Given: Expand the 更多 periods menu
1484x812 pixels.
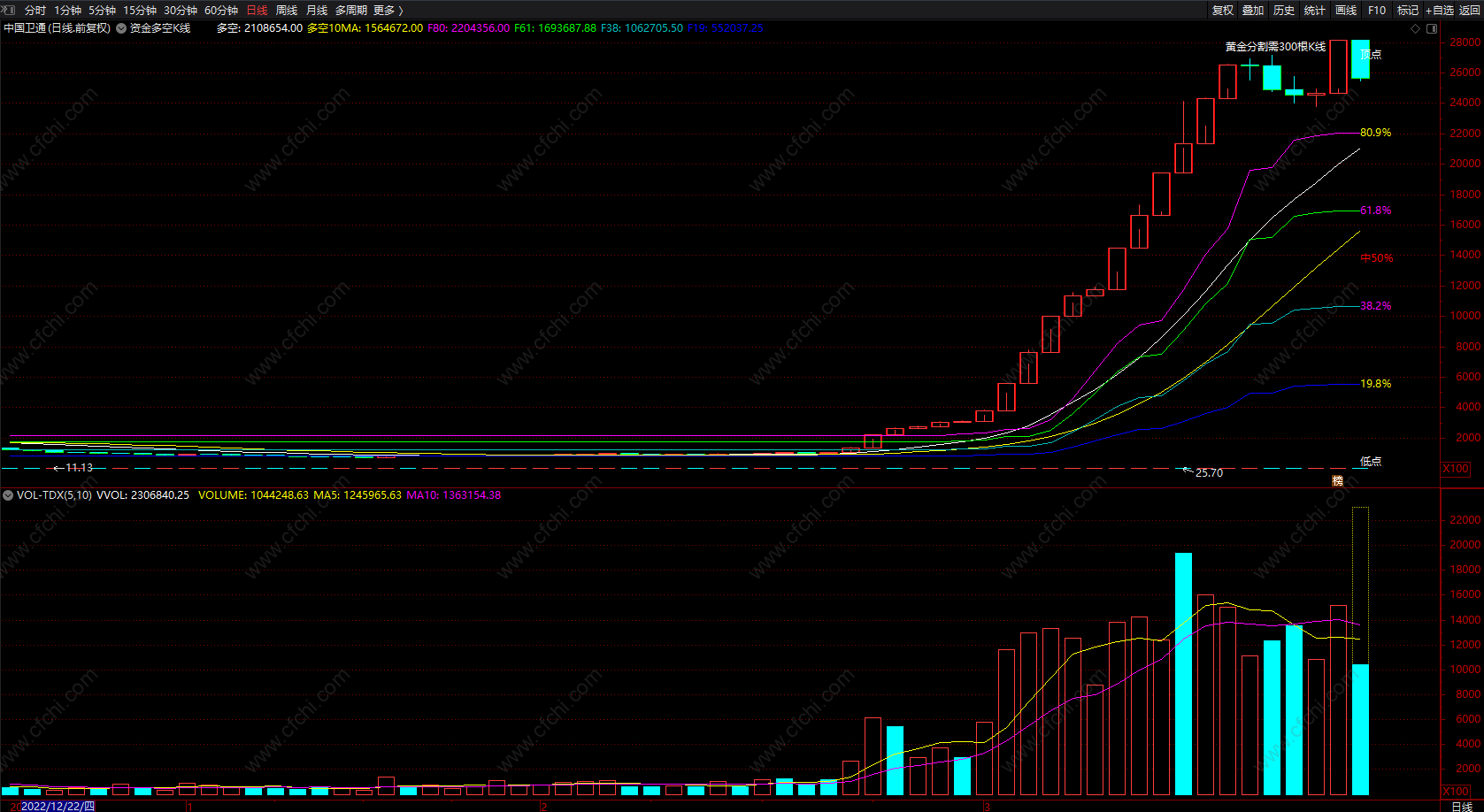Looking at the screenshot, I should [388, 11].
